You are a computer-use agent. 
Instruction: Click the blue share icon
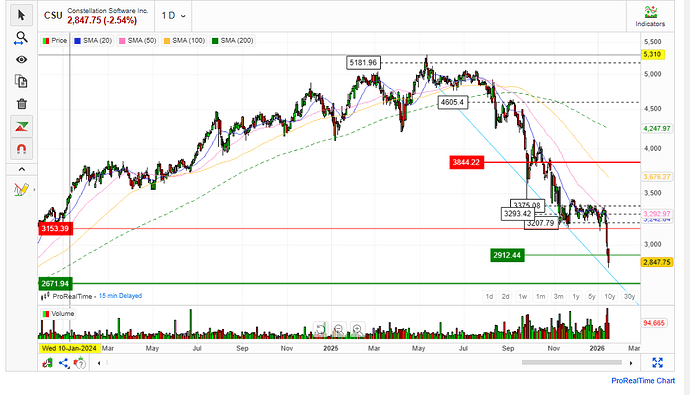coord(64,363)
